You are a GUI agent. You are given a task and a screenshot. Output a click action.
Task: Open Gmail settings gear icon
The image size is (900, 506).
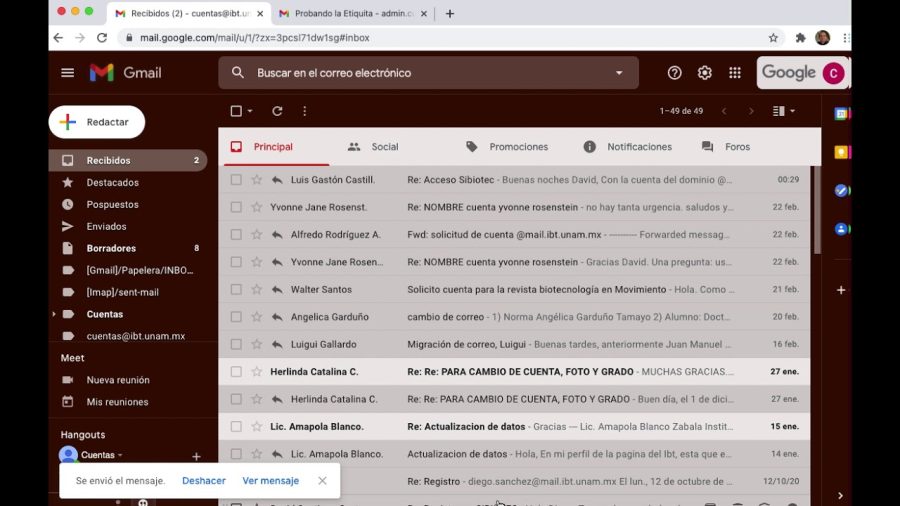(x=704, y=73)
